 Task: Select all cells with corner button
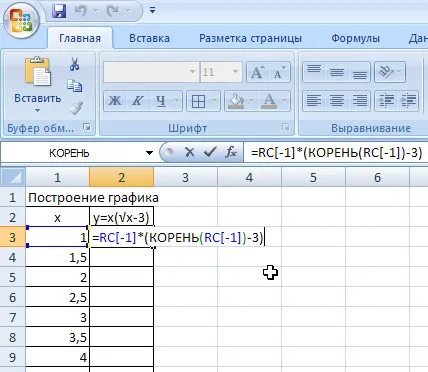[x=13, y=177]
